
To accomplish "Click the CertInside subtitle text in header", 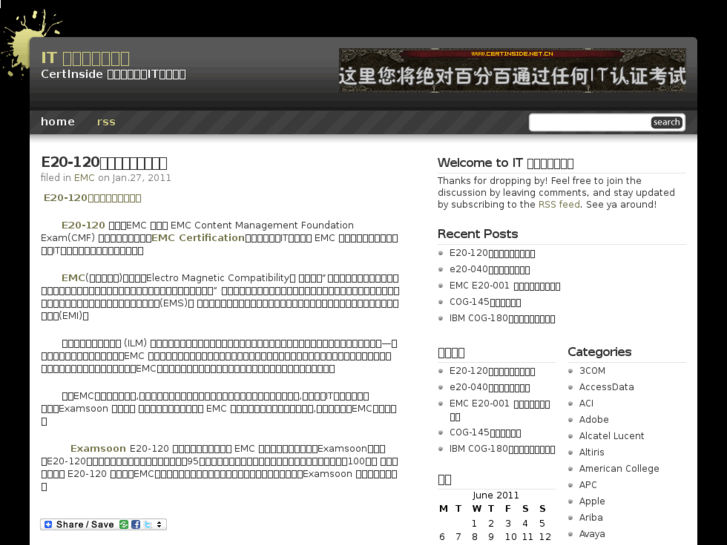I will [x=113, y=74].
